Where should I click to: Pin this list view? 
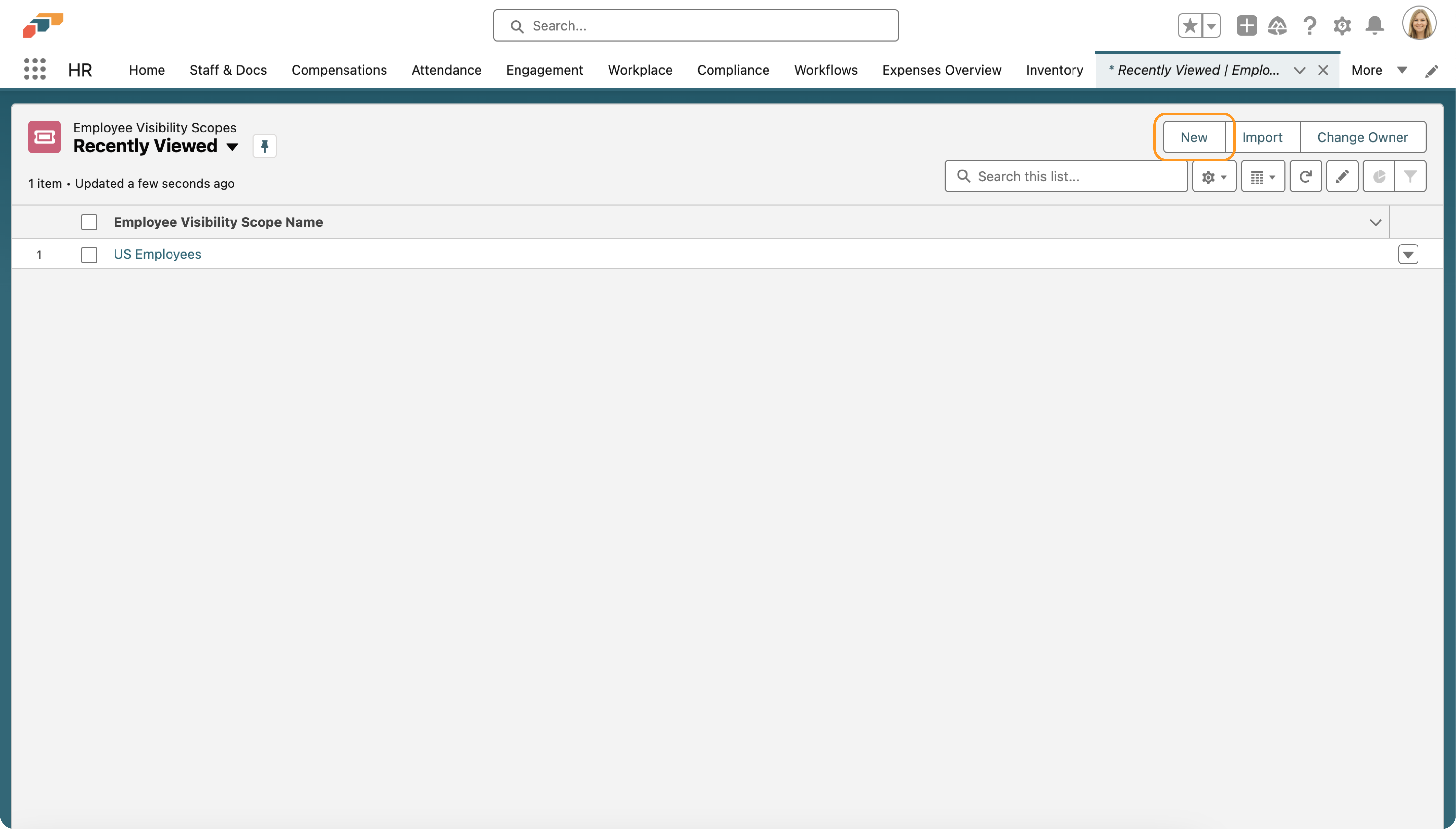click(x=265, y=146)
